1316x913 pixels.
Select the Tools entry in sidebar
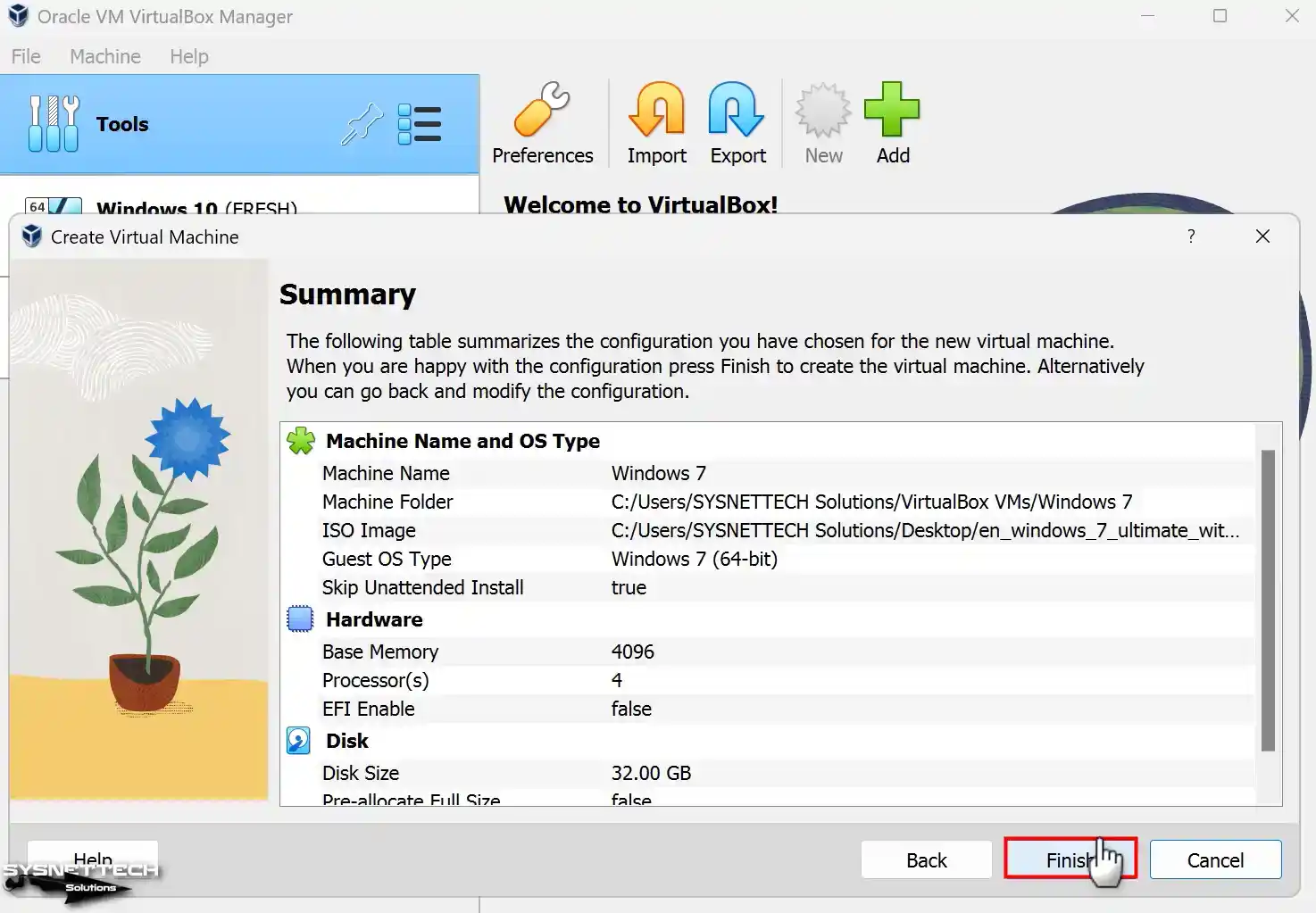[x=239, y=124]
